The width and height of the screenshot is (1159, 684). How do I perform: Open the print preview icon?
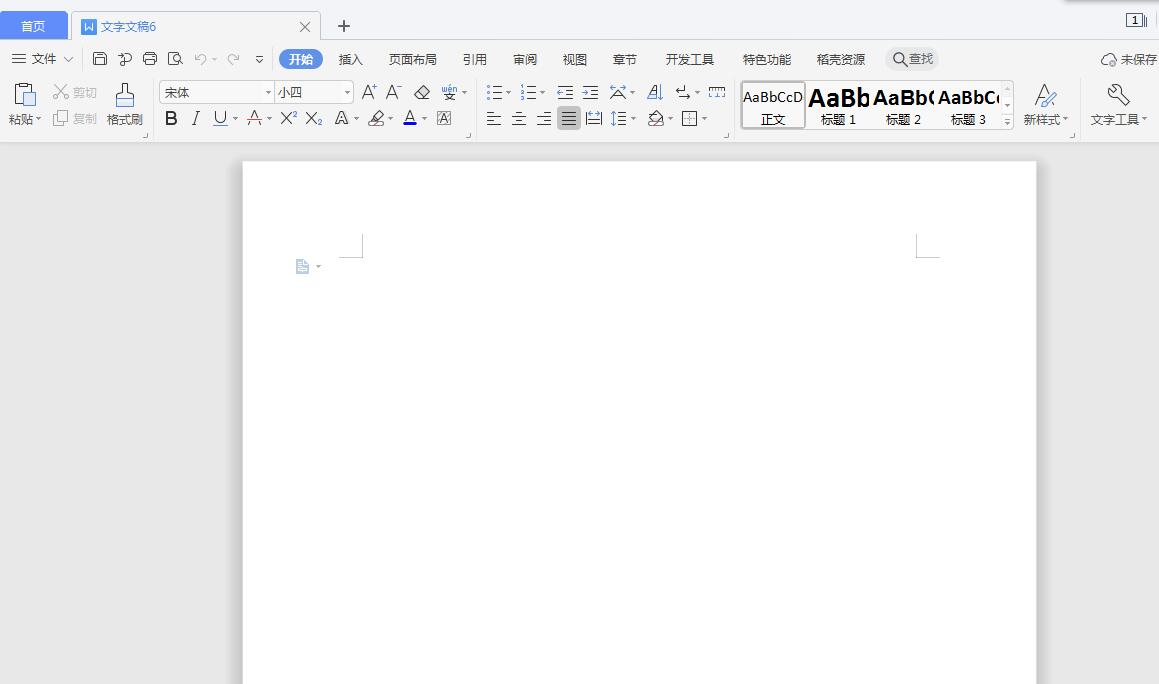coord(175,59)
